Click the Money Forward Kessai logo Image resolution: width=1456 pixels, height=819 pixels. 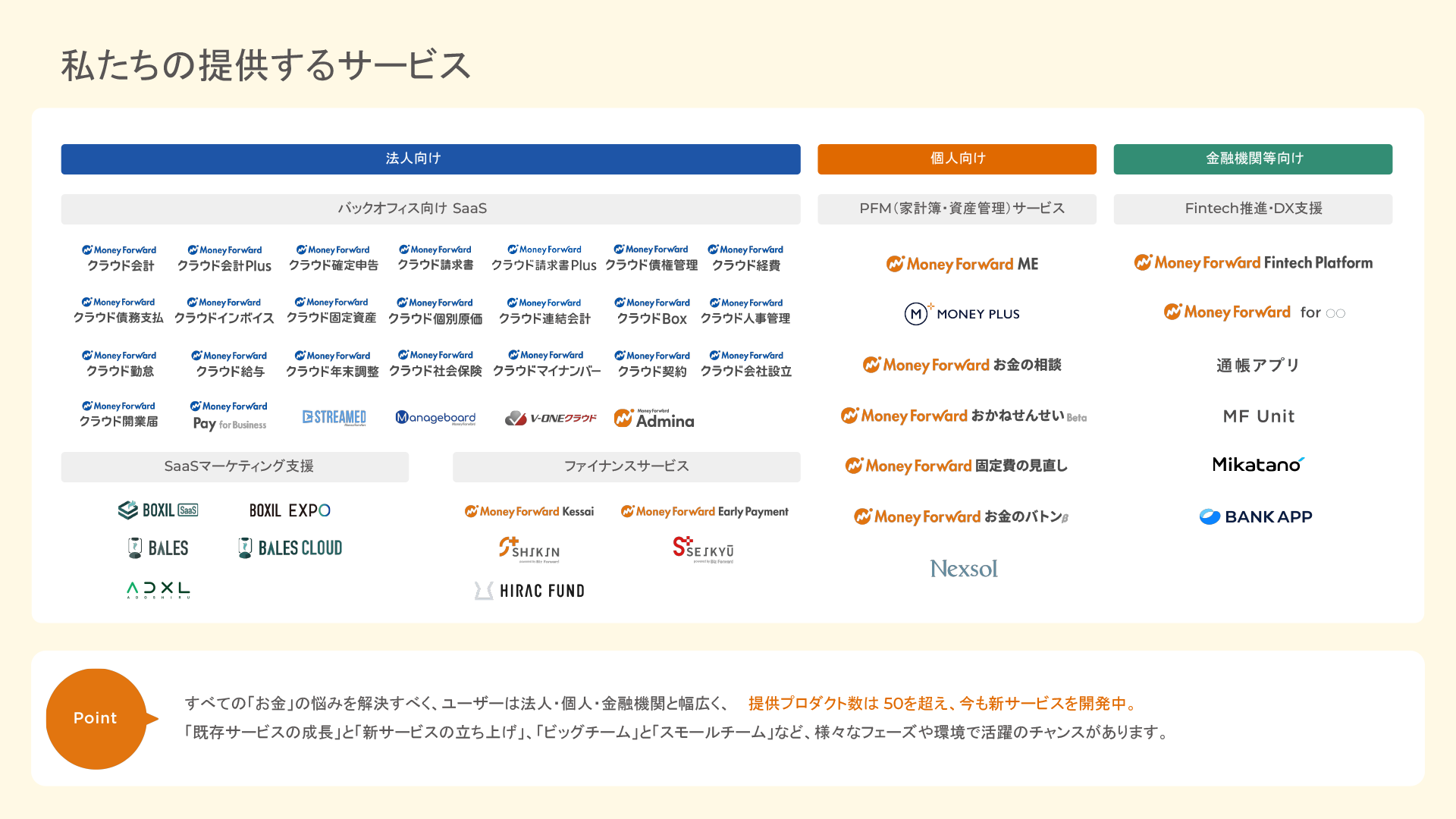pos(529,512)
